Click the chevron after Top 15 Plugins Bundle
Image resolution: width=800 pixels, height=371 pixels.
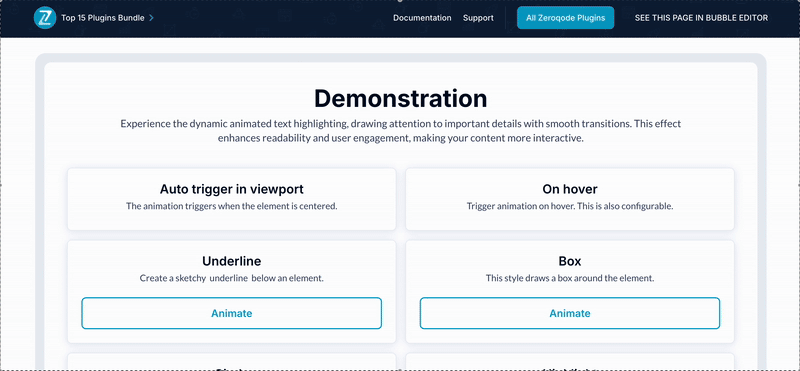[x=151, y=18]
